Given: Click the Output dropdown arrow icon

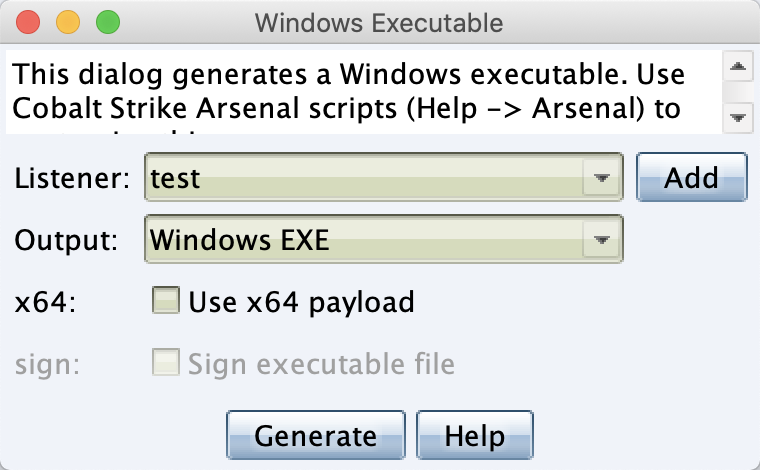Looking at the screenshot, I should point(601,240).
